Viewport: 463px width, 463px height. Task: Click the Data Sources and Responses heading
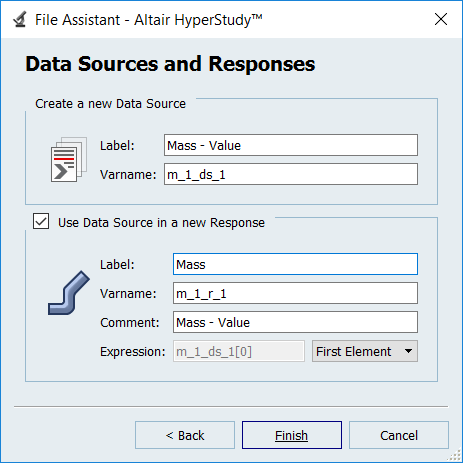(170, 64)
